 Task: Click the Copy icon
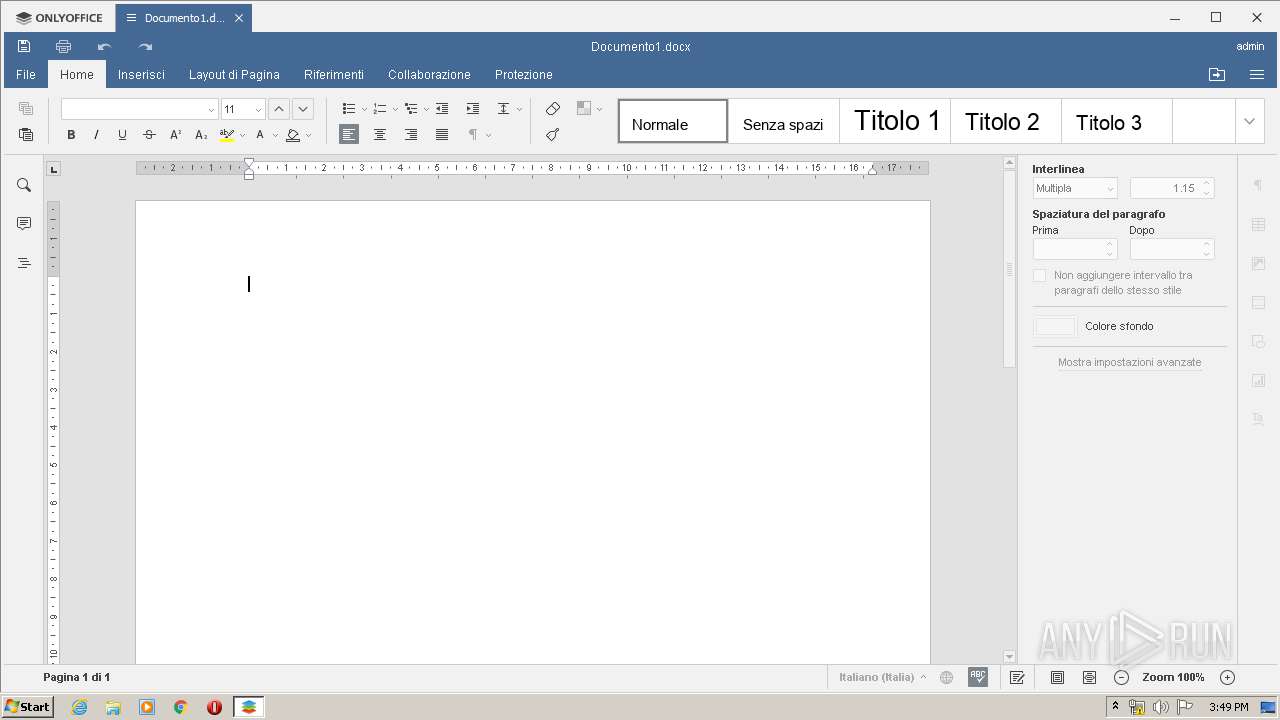coord(26,108)
